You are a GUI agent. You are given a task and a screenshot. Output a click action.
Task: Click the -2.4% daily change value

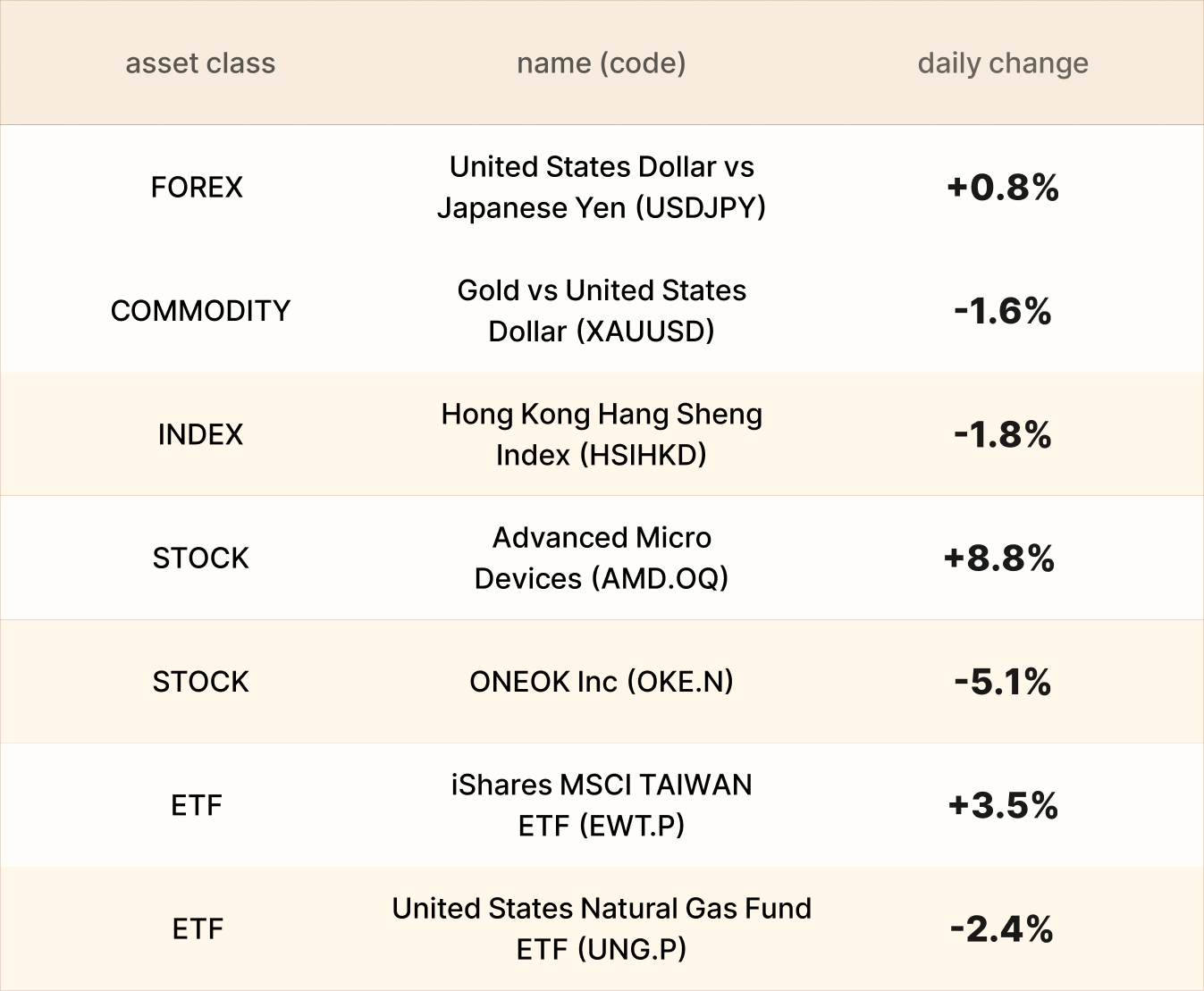coord(1001,929)
